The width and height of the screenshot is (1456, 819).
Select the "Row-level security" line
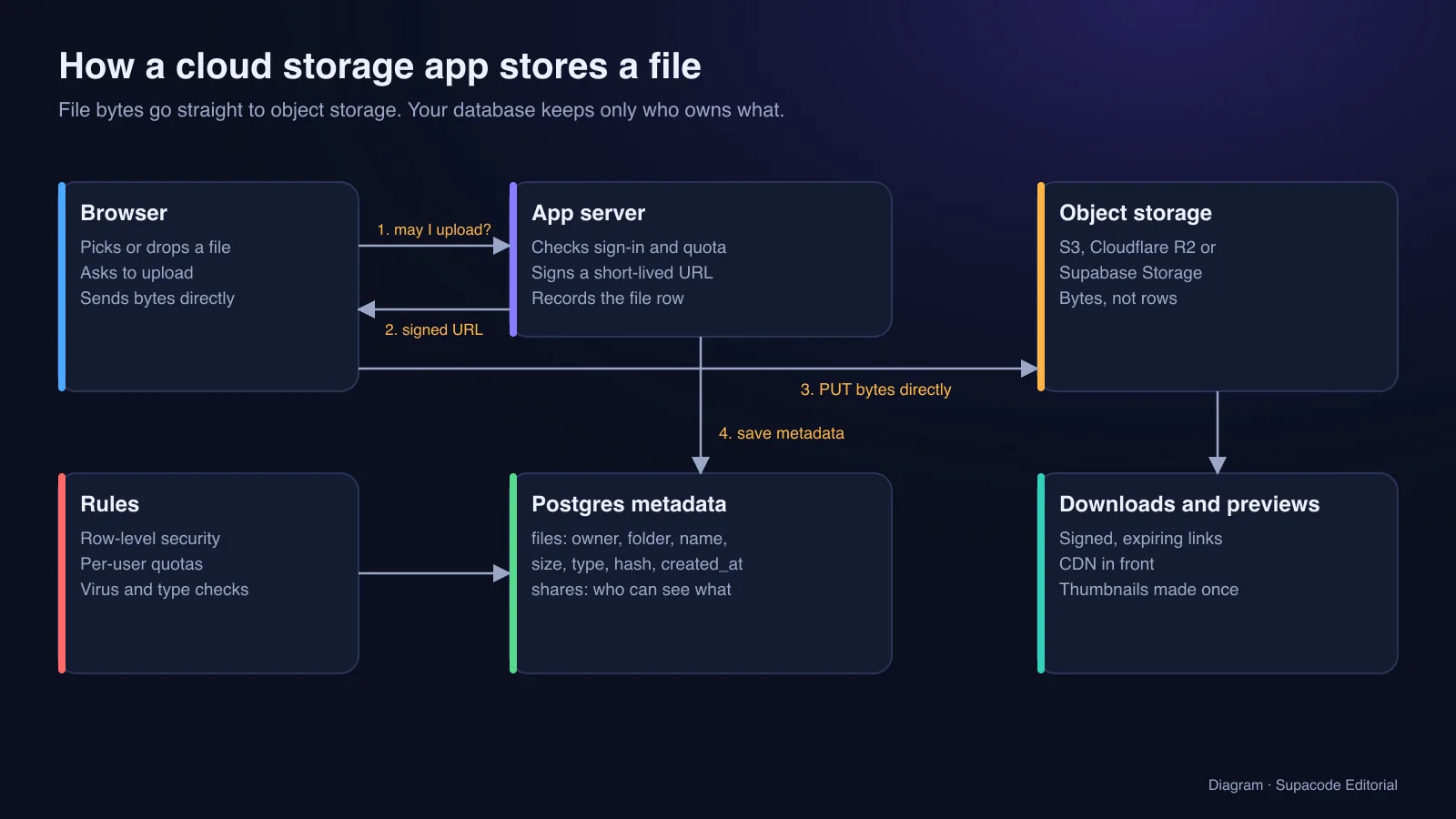(x=150, y=539)
